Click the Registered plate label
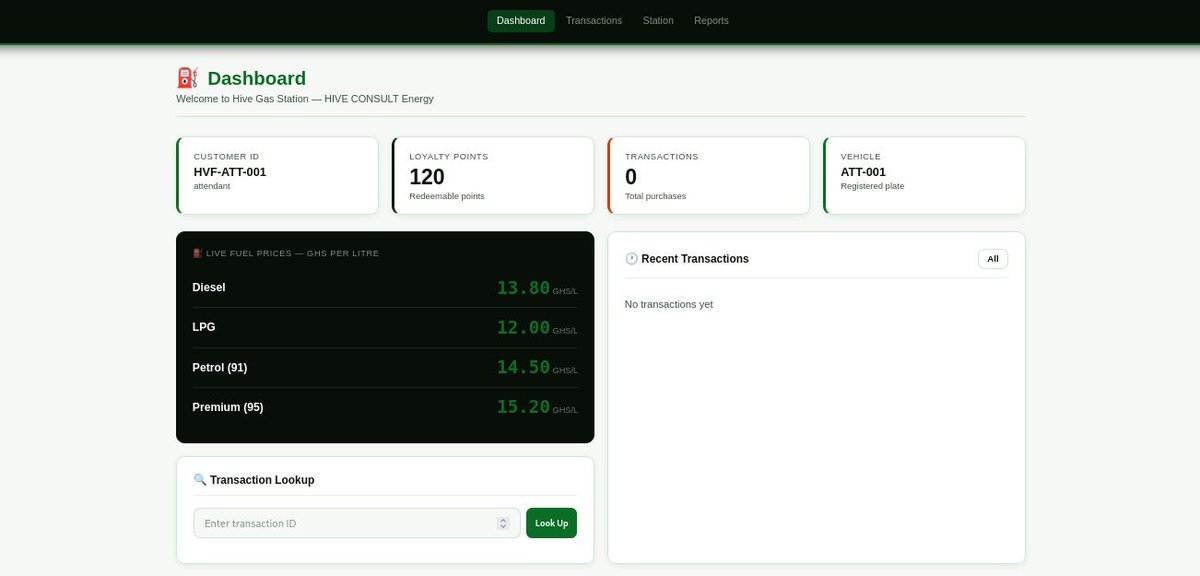This screenshot has width=1200, height=576. (872, 186)
